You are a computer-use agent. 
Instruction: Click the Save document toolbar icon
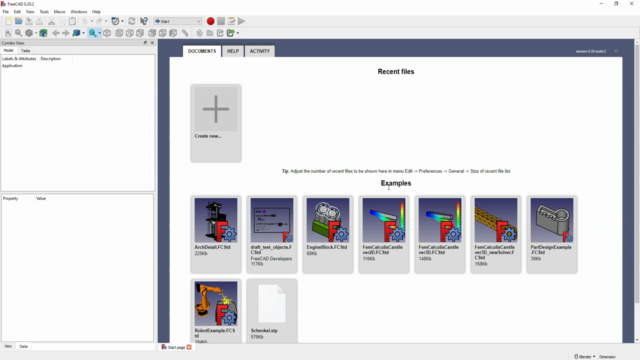tap(29, 21)
